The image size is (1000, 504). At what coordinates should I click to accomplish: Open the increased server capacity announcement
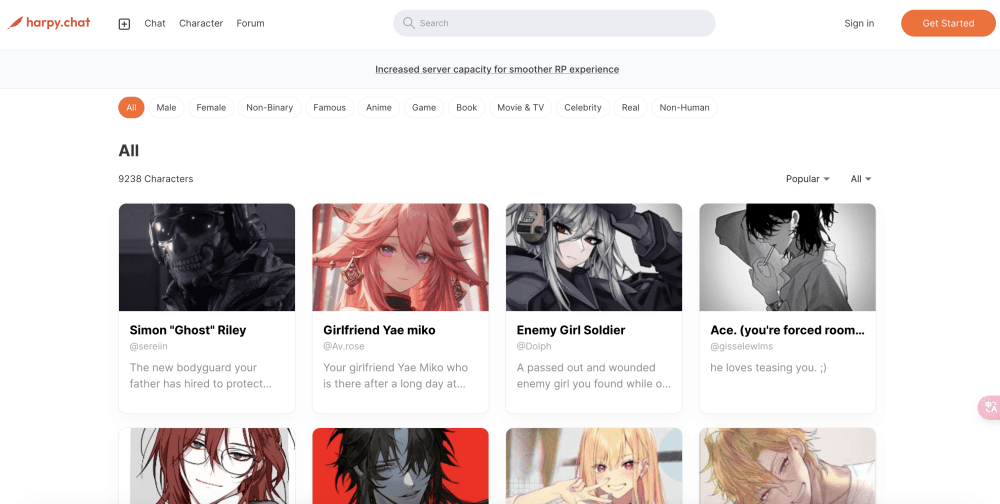[x=497, y=69]
